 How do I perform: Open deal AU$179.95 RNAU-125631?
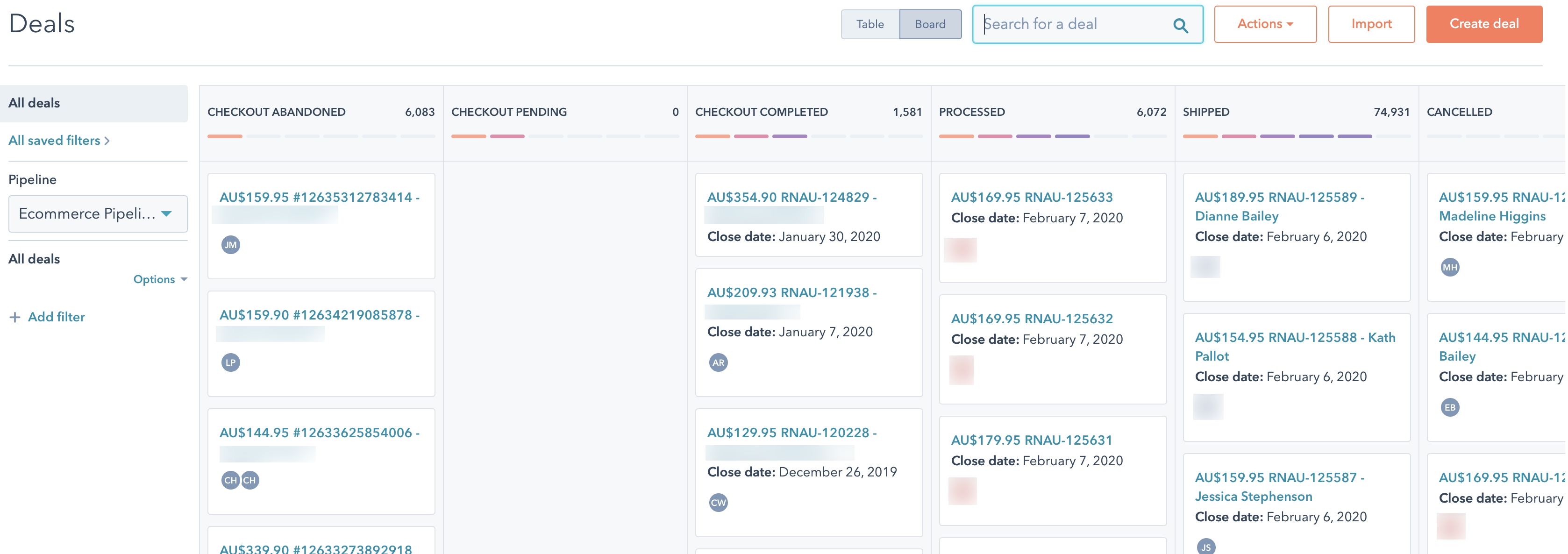pos(1032,440)
